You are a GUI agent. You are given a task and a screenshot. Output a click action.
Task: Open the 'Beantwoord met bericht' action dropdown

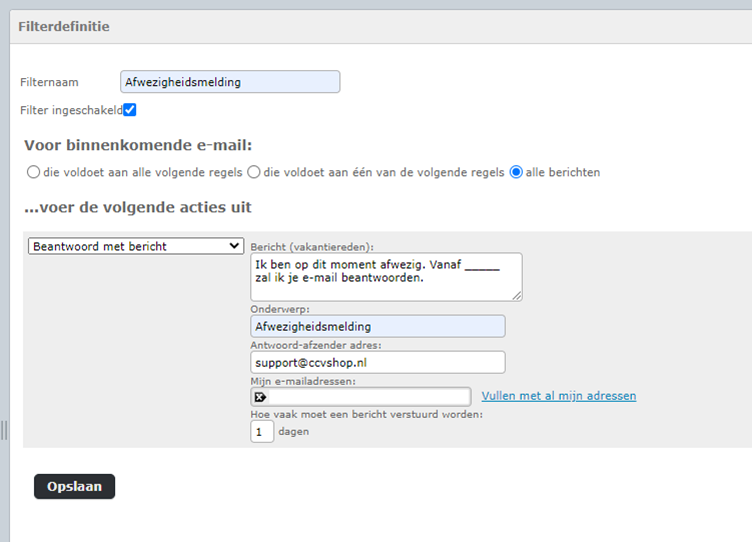point(135,246)
